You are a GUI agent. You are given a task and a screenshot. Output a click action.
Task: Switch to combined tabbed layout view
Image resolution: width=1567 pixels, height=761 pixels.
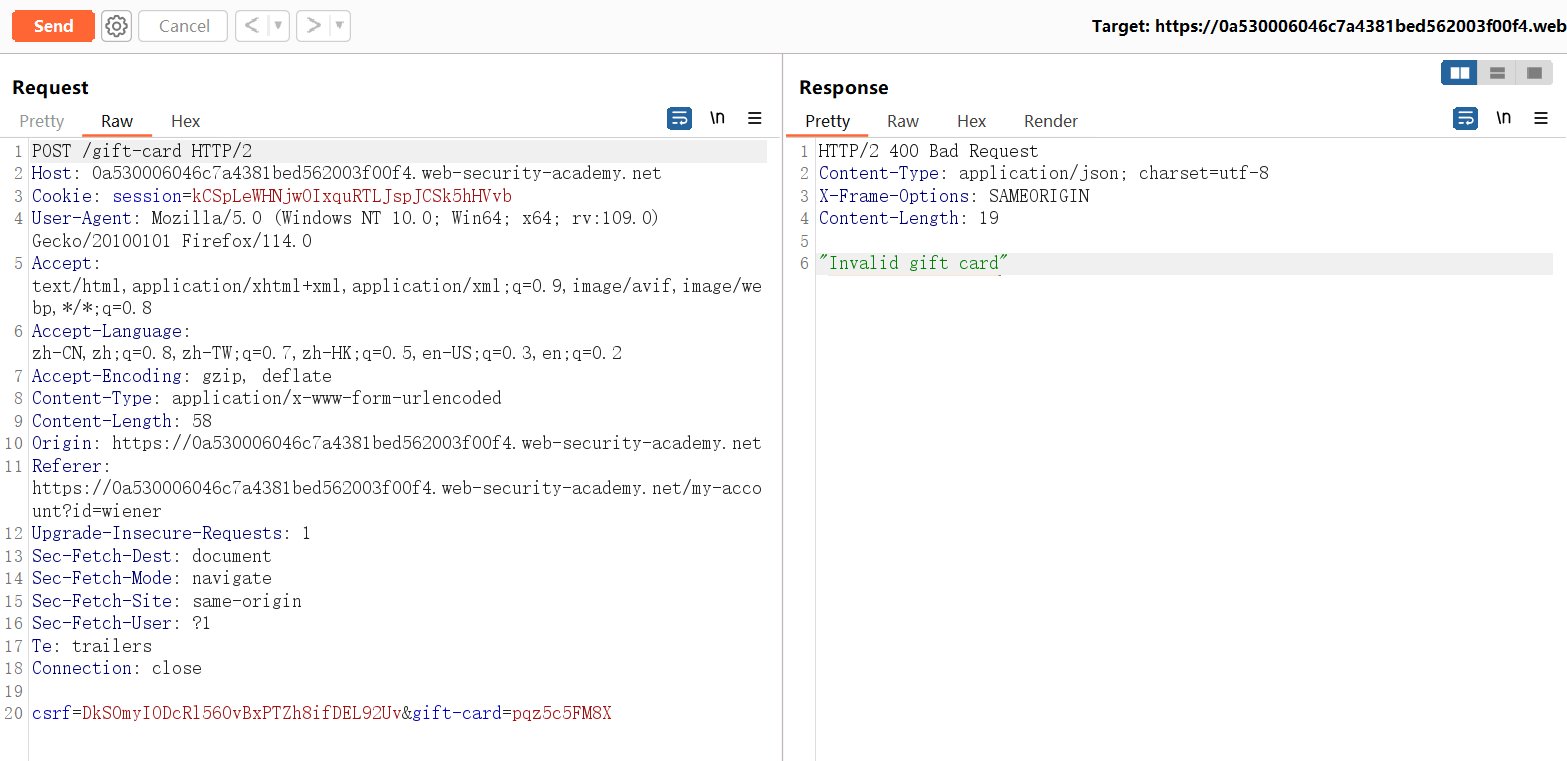click(1534, 73)
